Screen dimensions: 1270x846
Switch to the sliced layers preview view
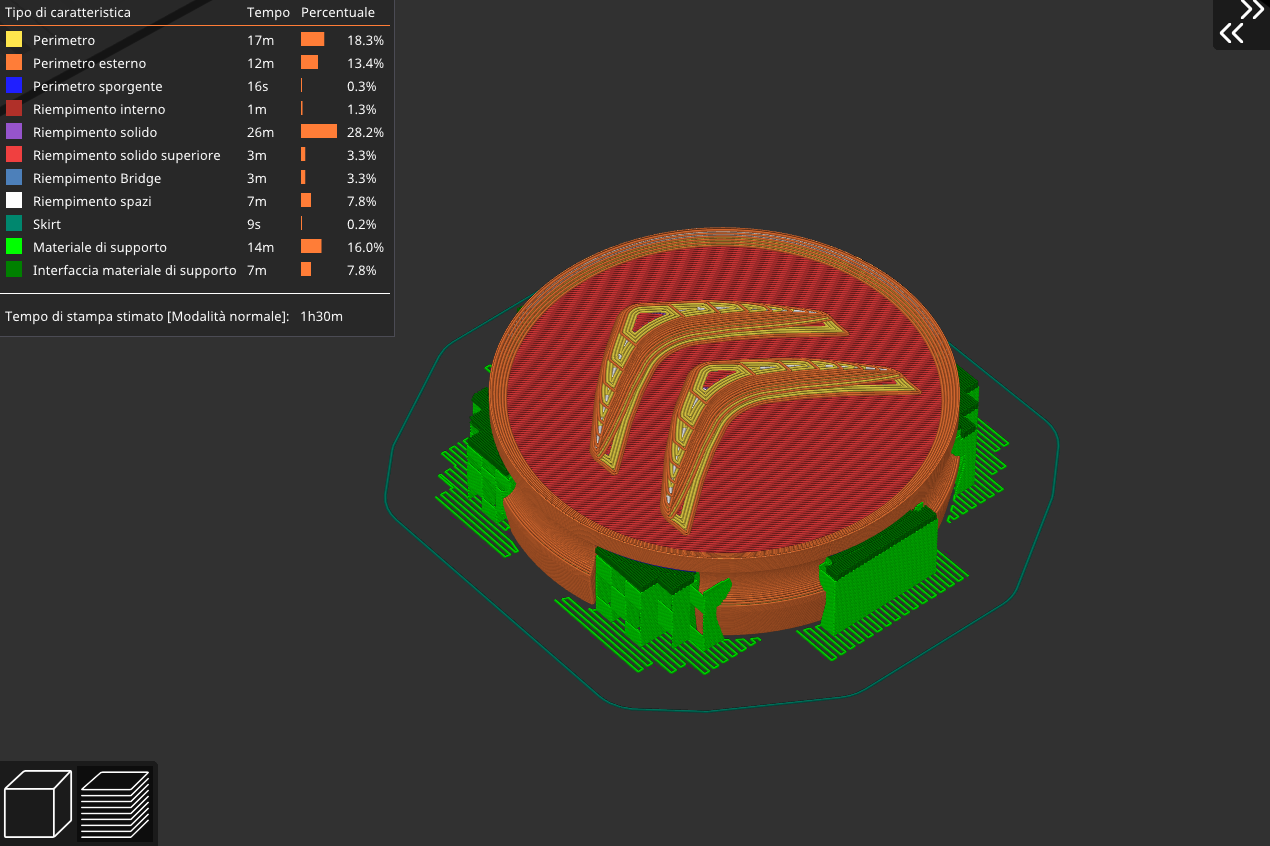[x=115, y=804]
